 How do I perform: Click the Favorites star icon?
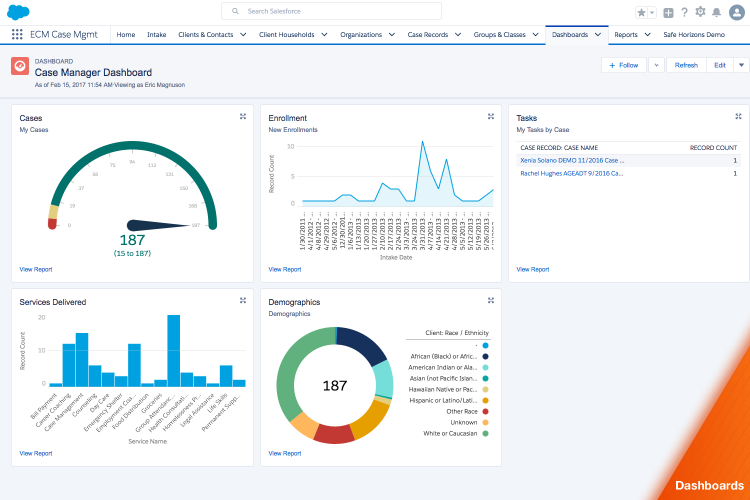coord(641,13)
